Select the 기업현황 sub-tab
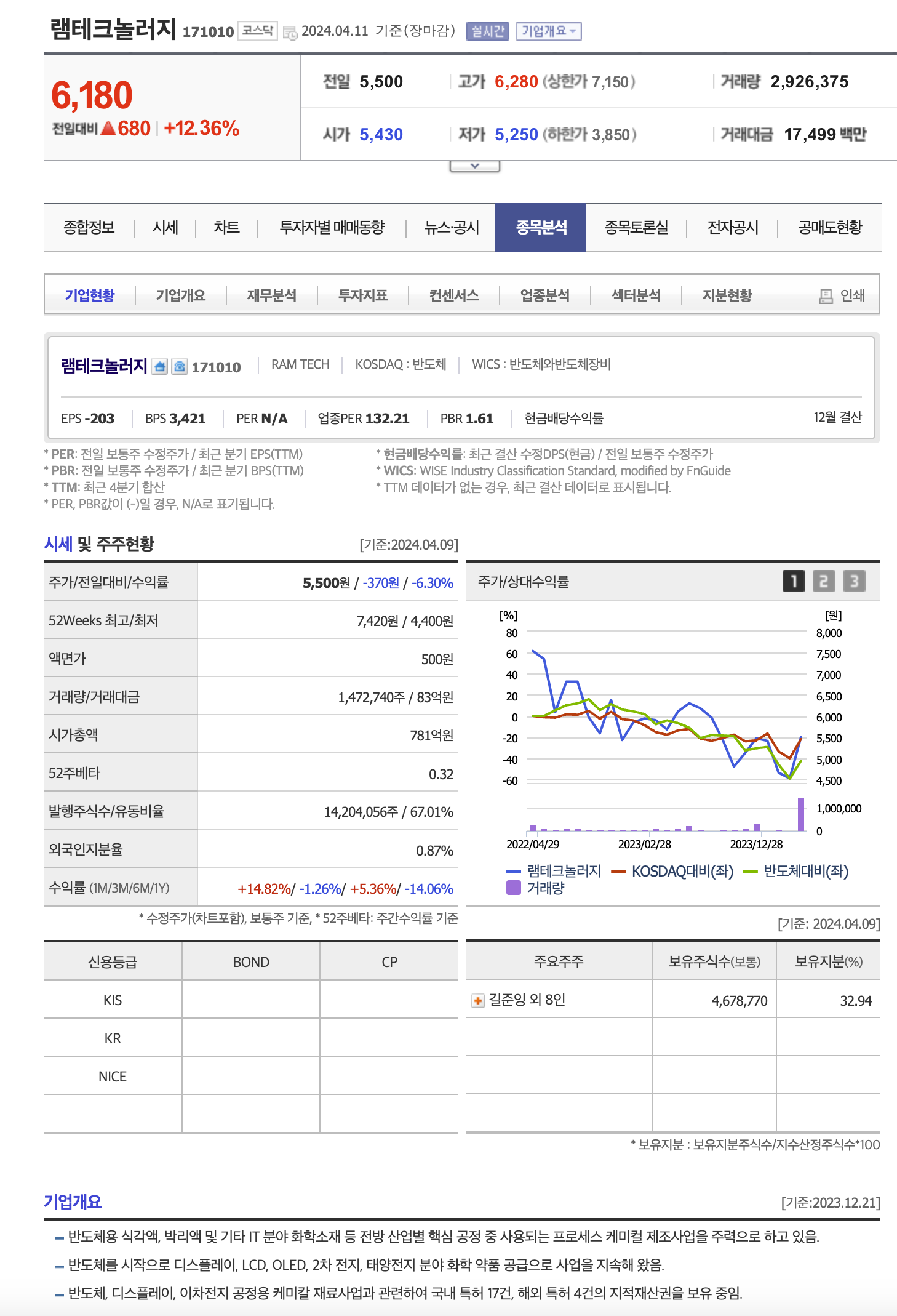 click(x=90, y=295)
